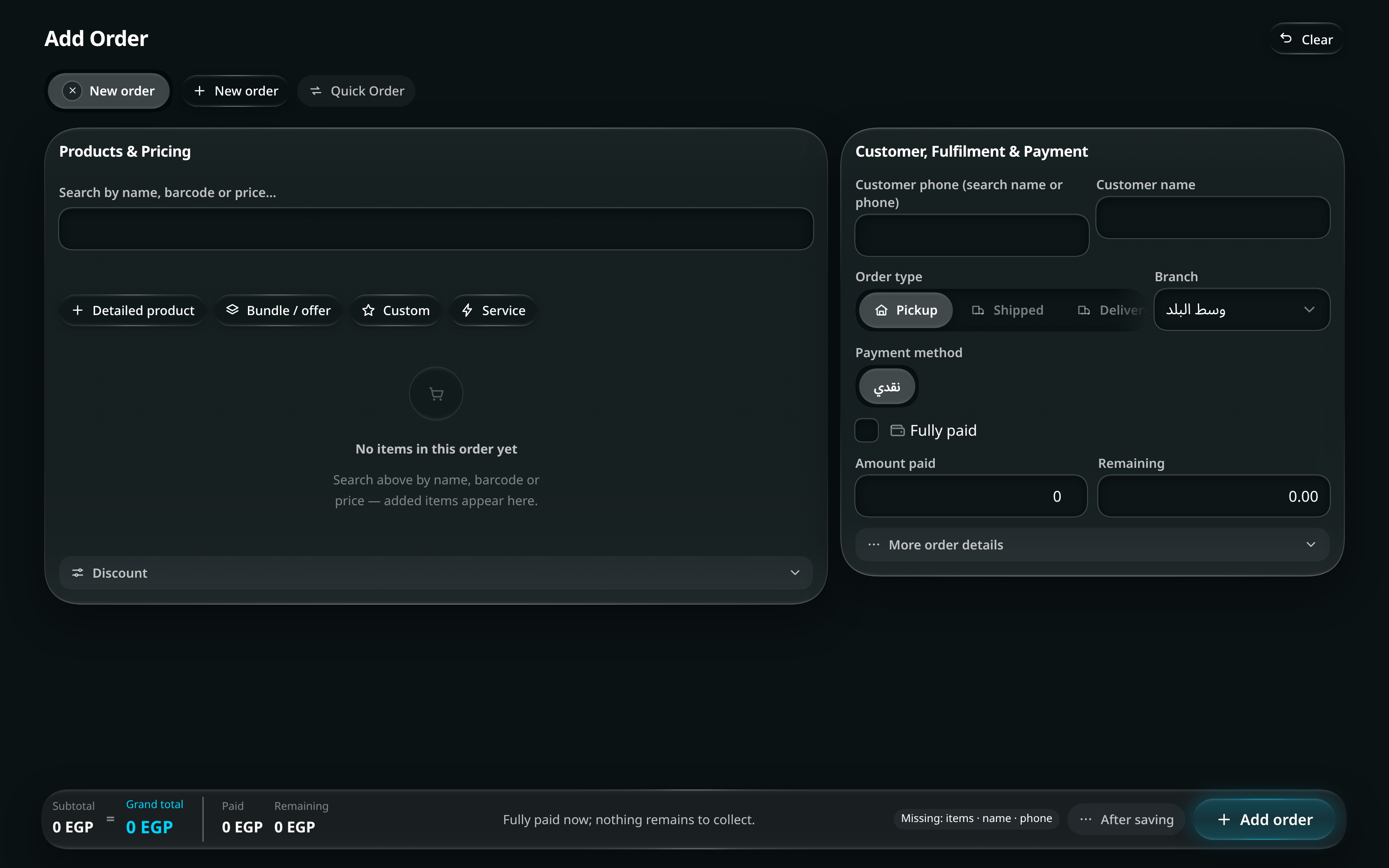Viewport: 1389px width, 868px height.
Task: Check the Fully paid checkbox
Action: 867,431
